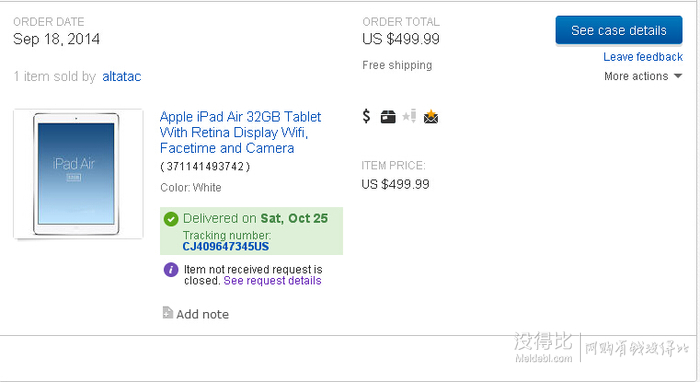Click the order total US $499.99
This screenshot has height=382, width=700.
tap(401, 39)
